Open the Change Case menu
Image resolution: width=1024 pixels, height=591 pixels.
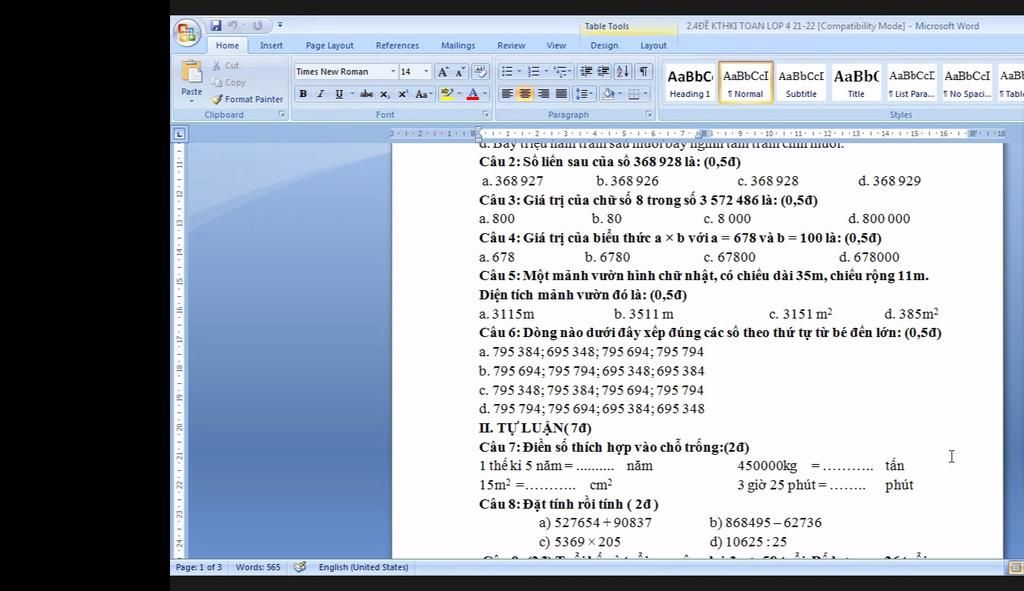423,94
